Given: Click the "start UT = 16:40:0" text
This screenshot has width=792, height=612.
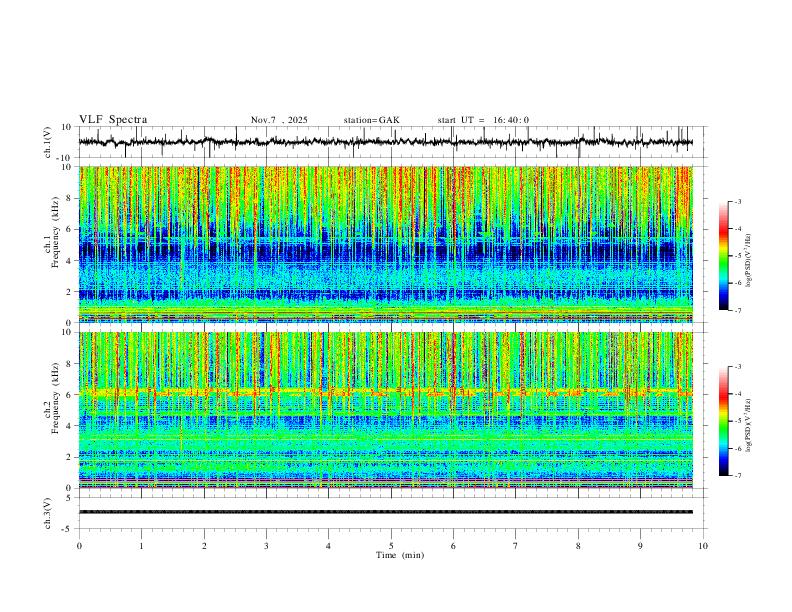Looking at the screenshot, I should (483, 120).
